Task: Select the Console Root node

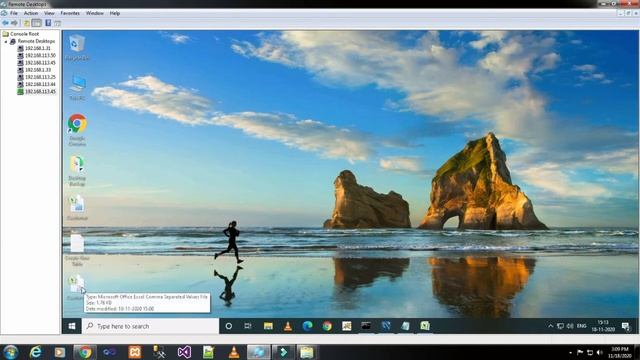Action: point(24,34)
